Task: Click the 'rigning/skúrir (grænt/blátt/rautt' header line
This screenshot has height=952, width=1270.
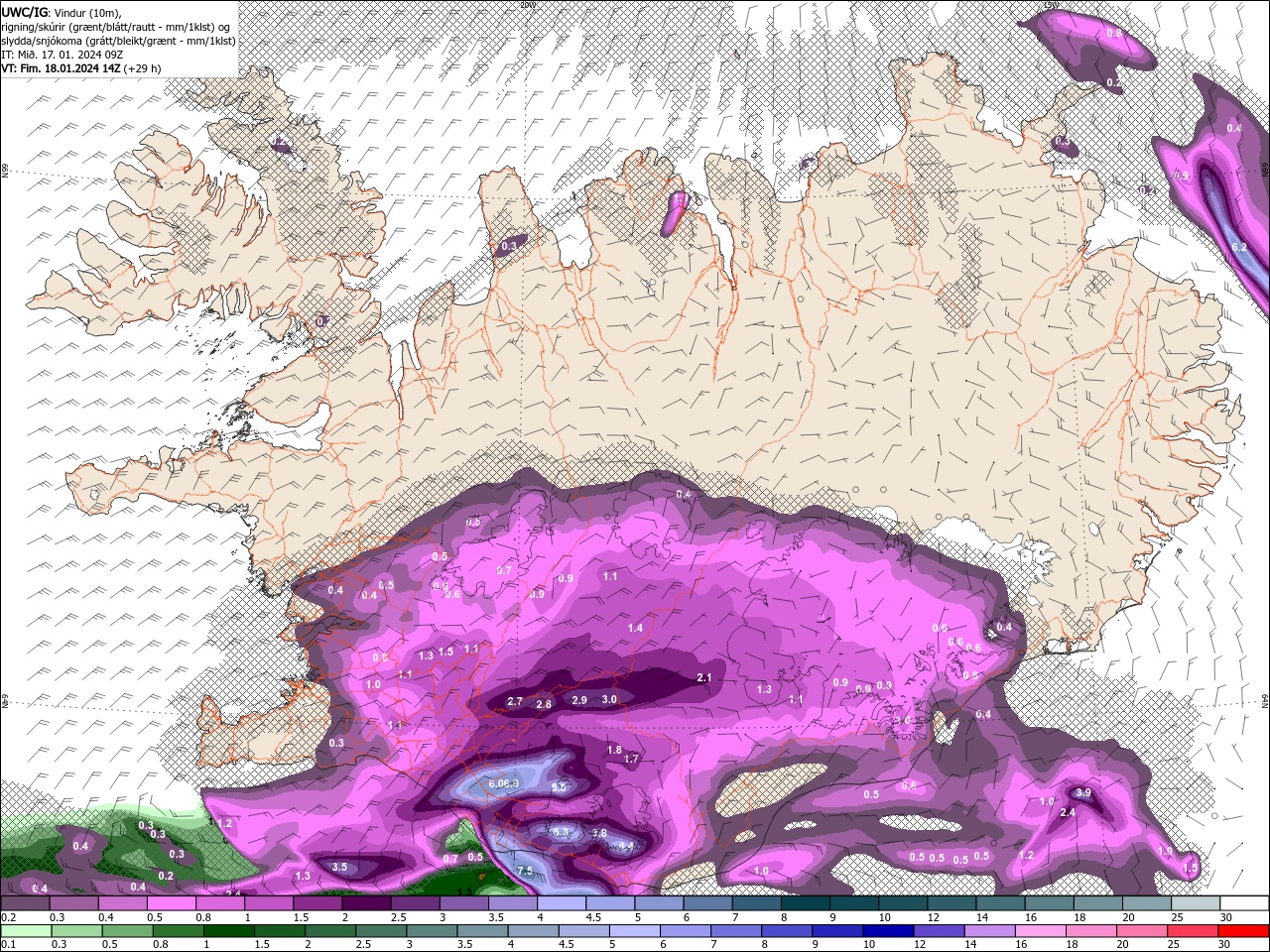Action: 116,26
